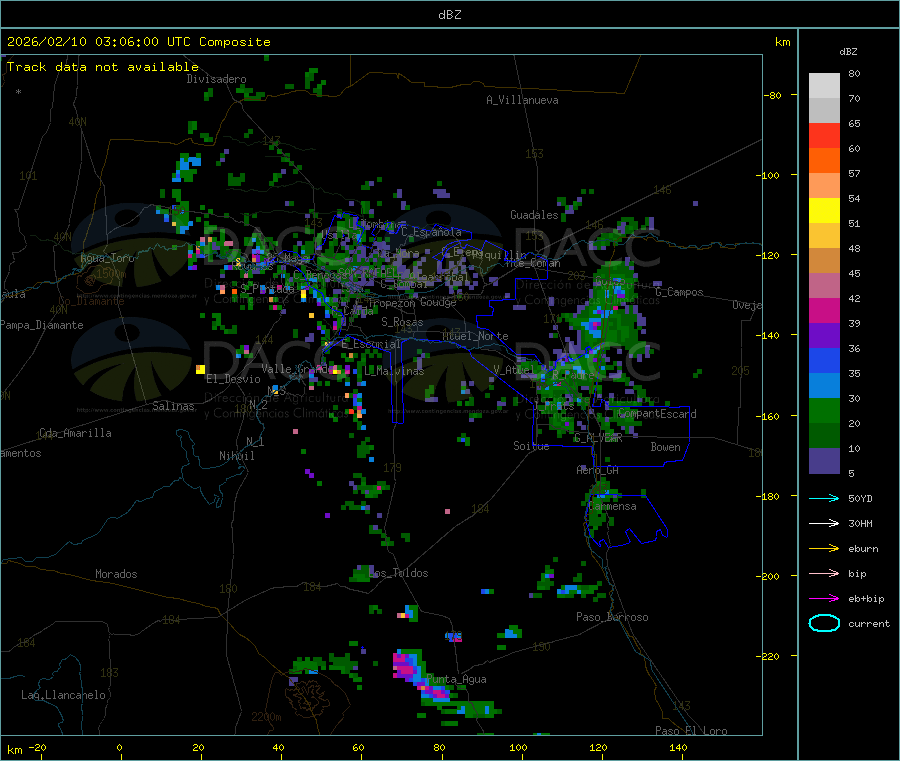Viewport: 900px width, 761px height.
Task: Select the blue 36–35 dBZ swatch
Action: pos(824,360)
